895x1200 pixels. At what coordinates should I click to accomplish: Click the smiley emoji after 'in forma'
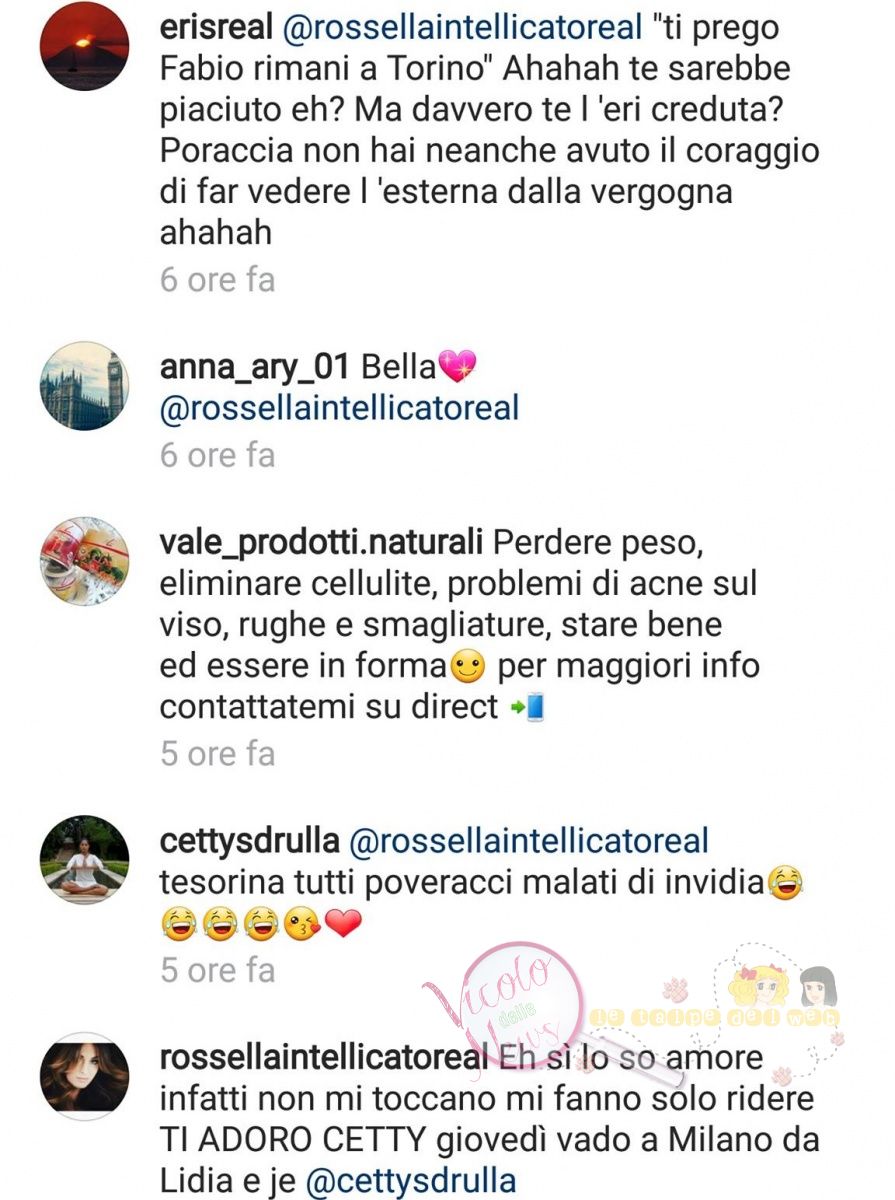468,667
